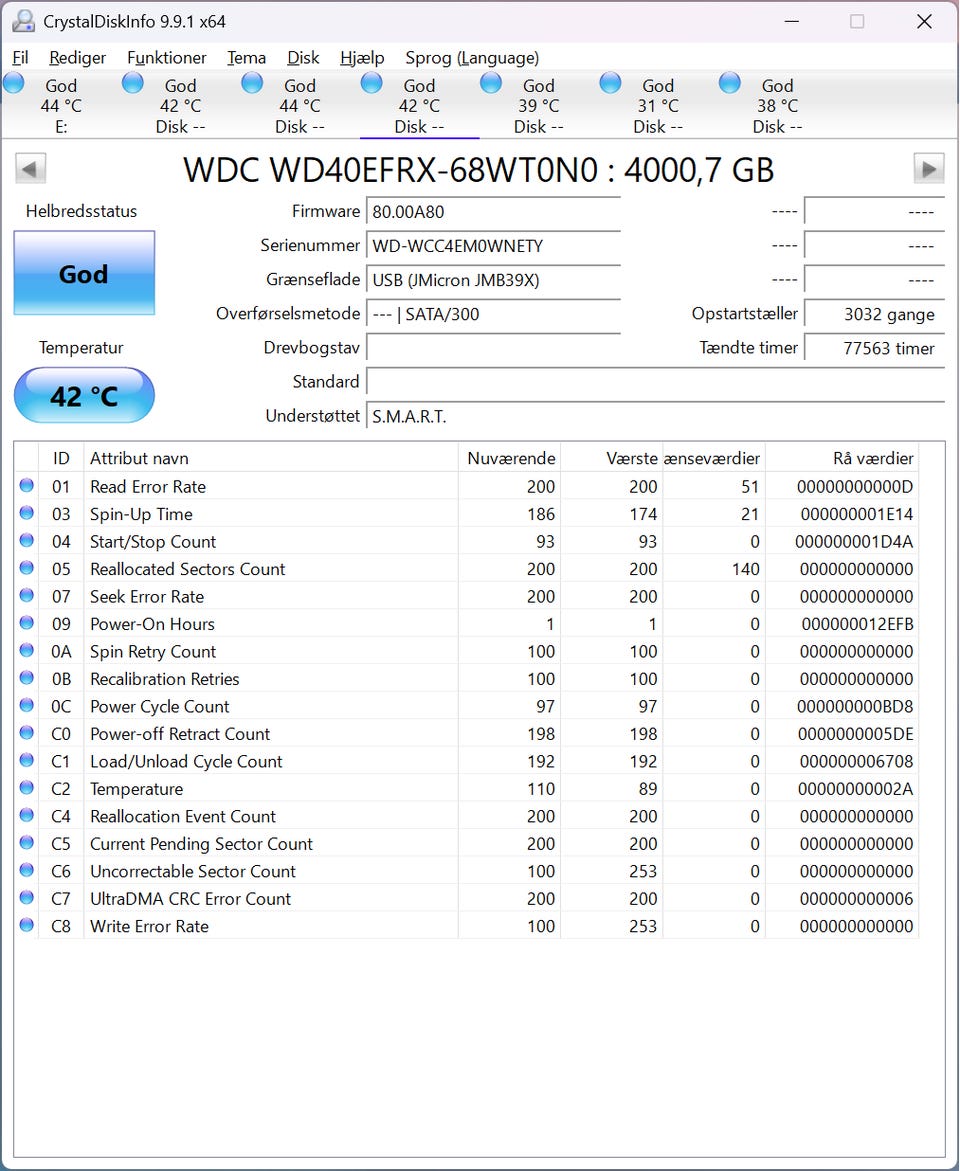960x1171 pixels.
Task: Select the Reallocated Sectors Count attribute name
Action: click(188, 569)
